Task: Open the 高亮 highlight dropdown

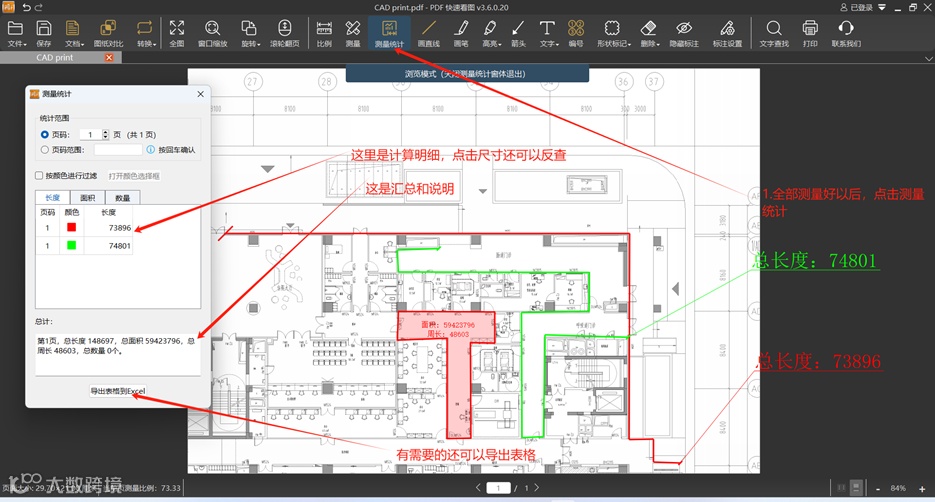Action: click(x=491, y=33)
